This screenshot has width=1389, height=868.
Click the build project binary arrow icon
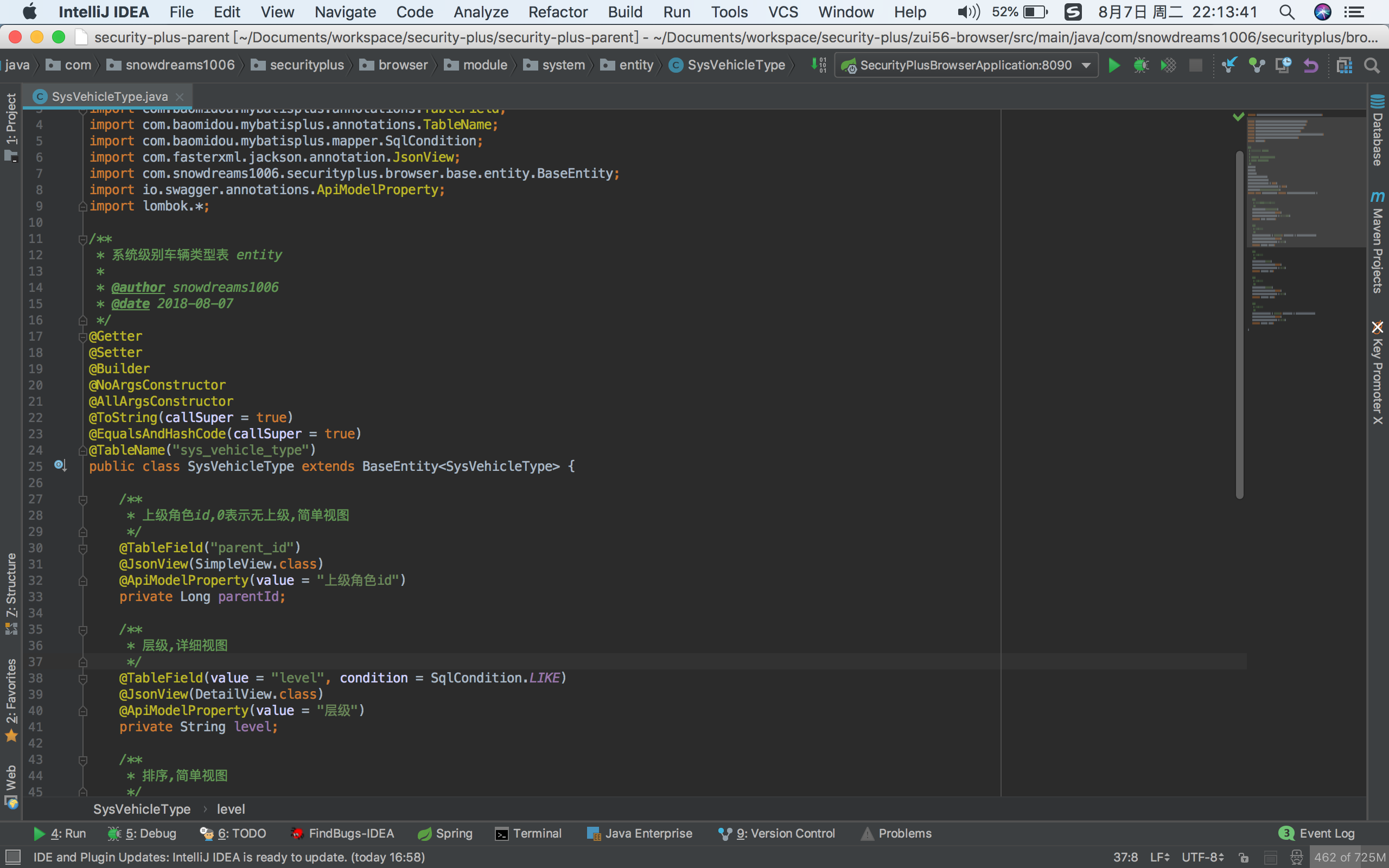click(819, 66)
